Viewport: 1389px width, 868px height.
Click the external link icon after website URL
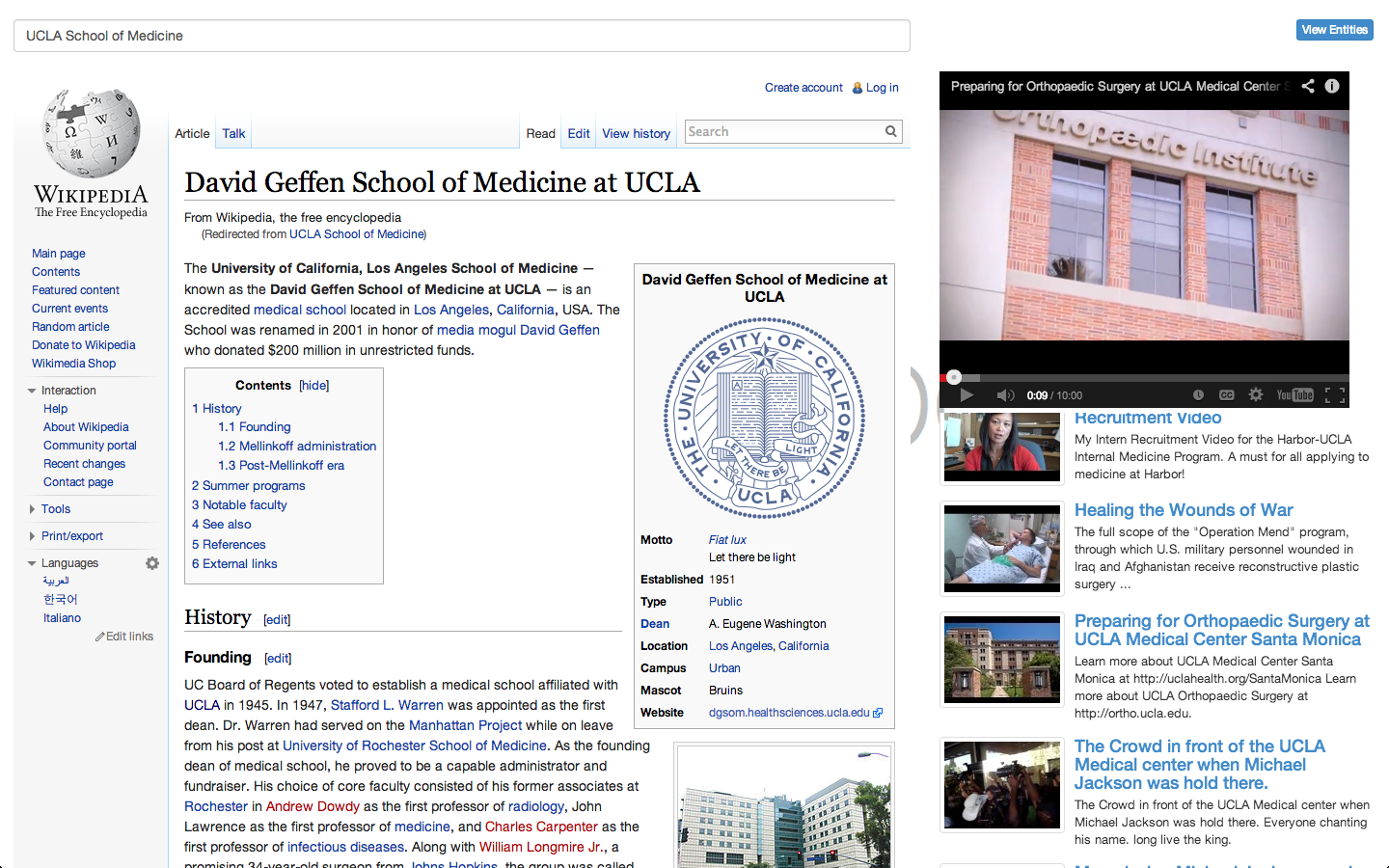coord(878,713)
